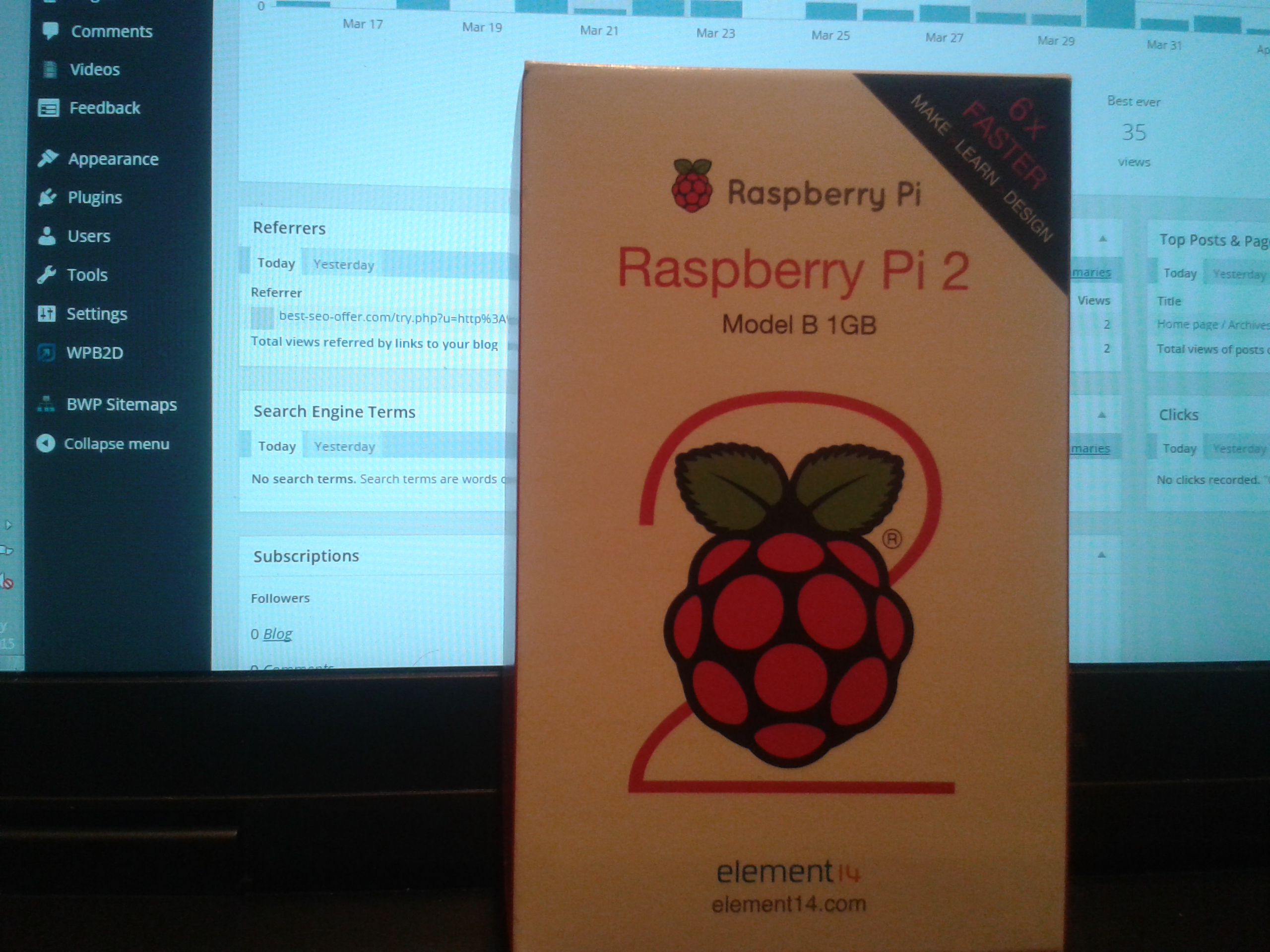Open the Tools menu
Screen dimensions: 1270x952
point(87,275)
